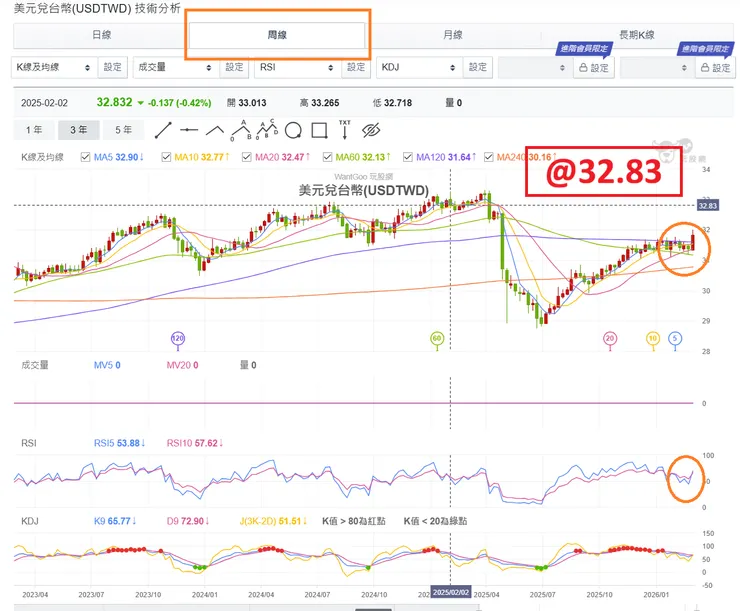Viewport: 740px width, 611px height.
Task: Select the 5 年 range button
Action: [124, 130]
